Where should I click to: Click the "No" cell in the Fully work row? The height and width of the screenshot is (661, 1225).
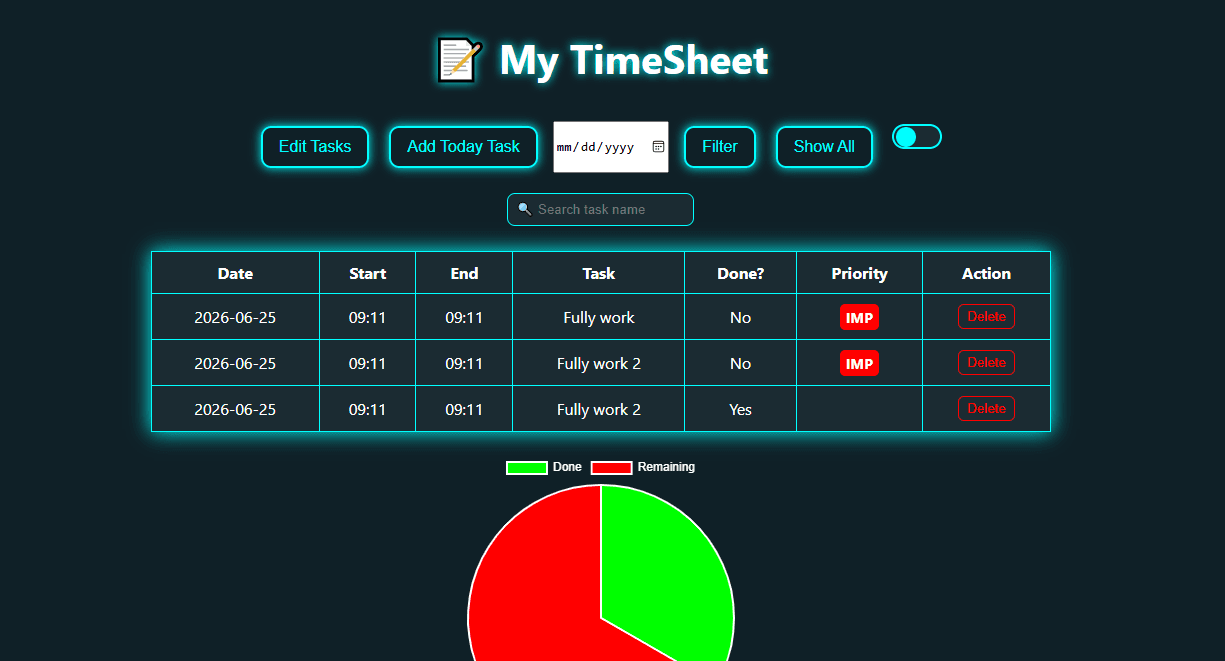[x=740, y=317]
